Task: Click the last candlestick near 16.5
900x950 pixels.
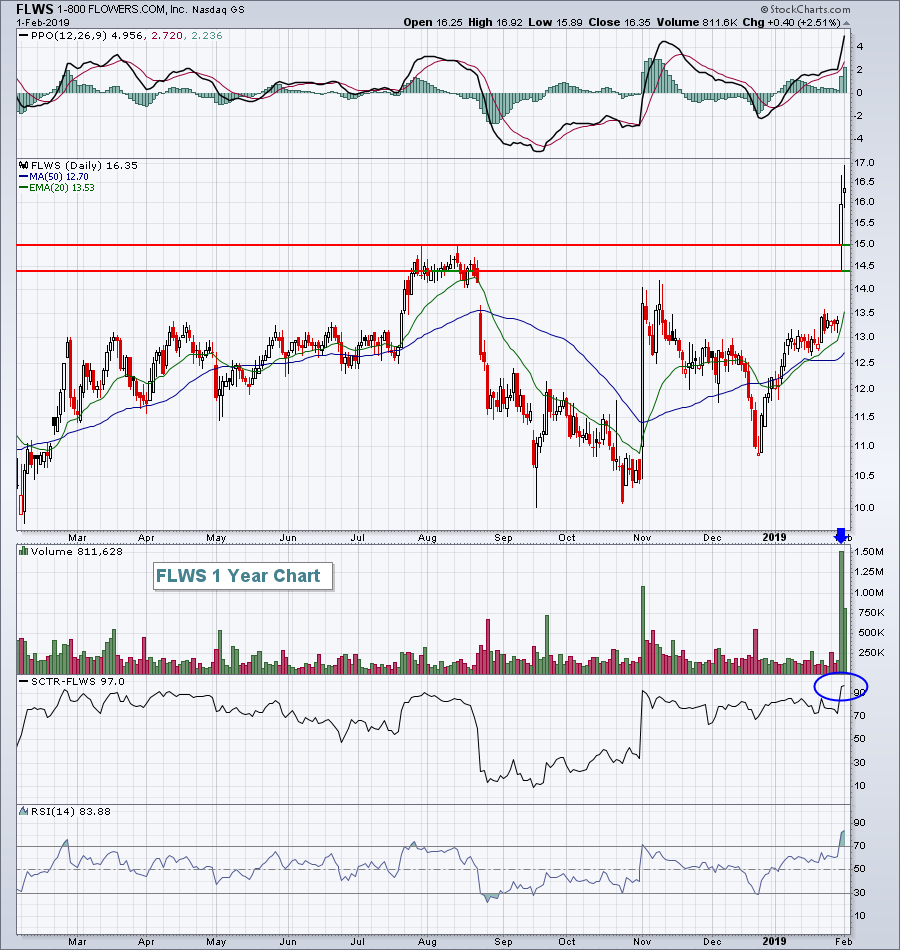Action: [x=844, y=191]
